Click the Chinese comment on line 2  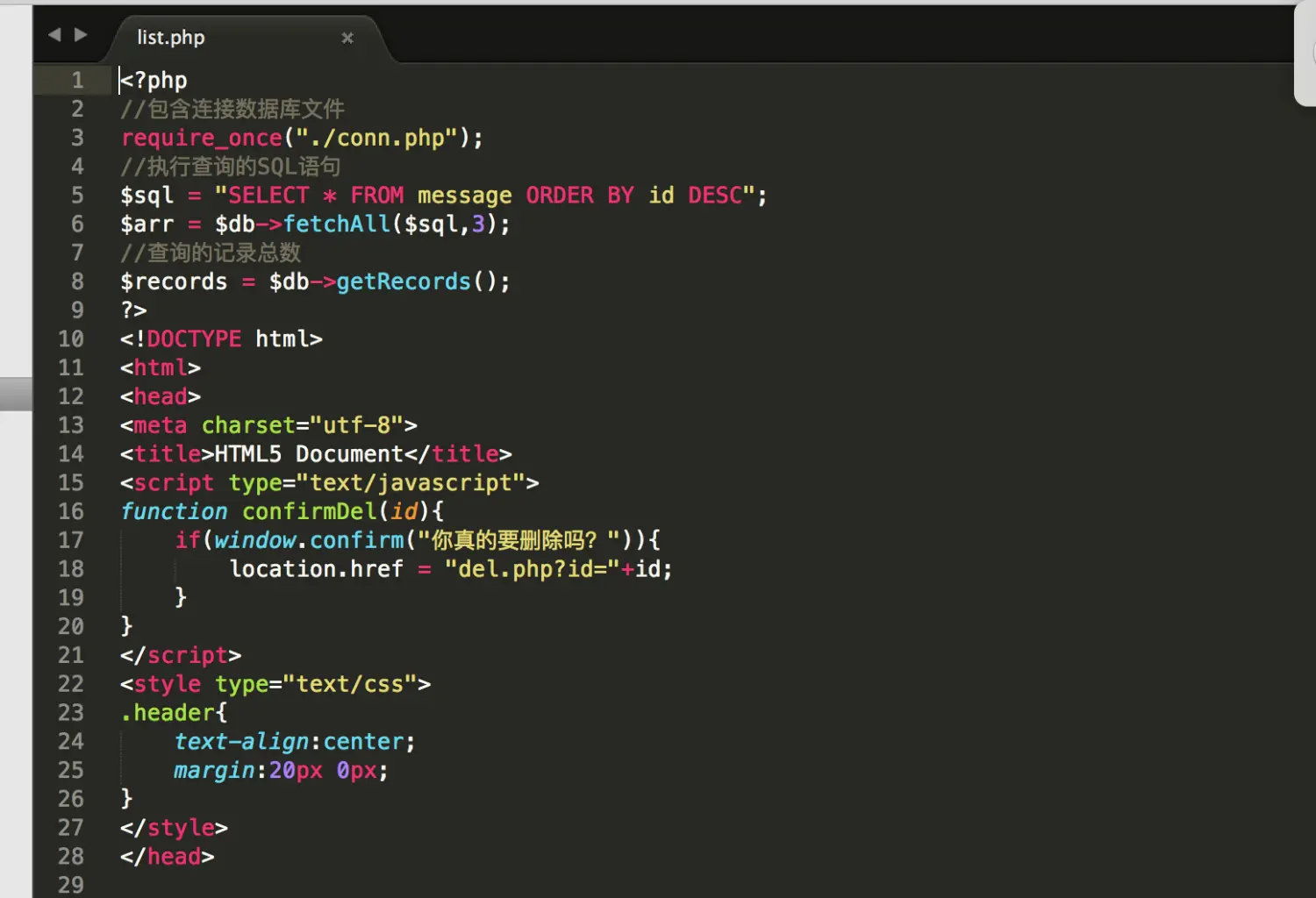point(232,110)
